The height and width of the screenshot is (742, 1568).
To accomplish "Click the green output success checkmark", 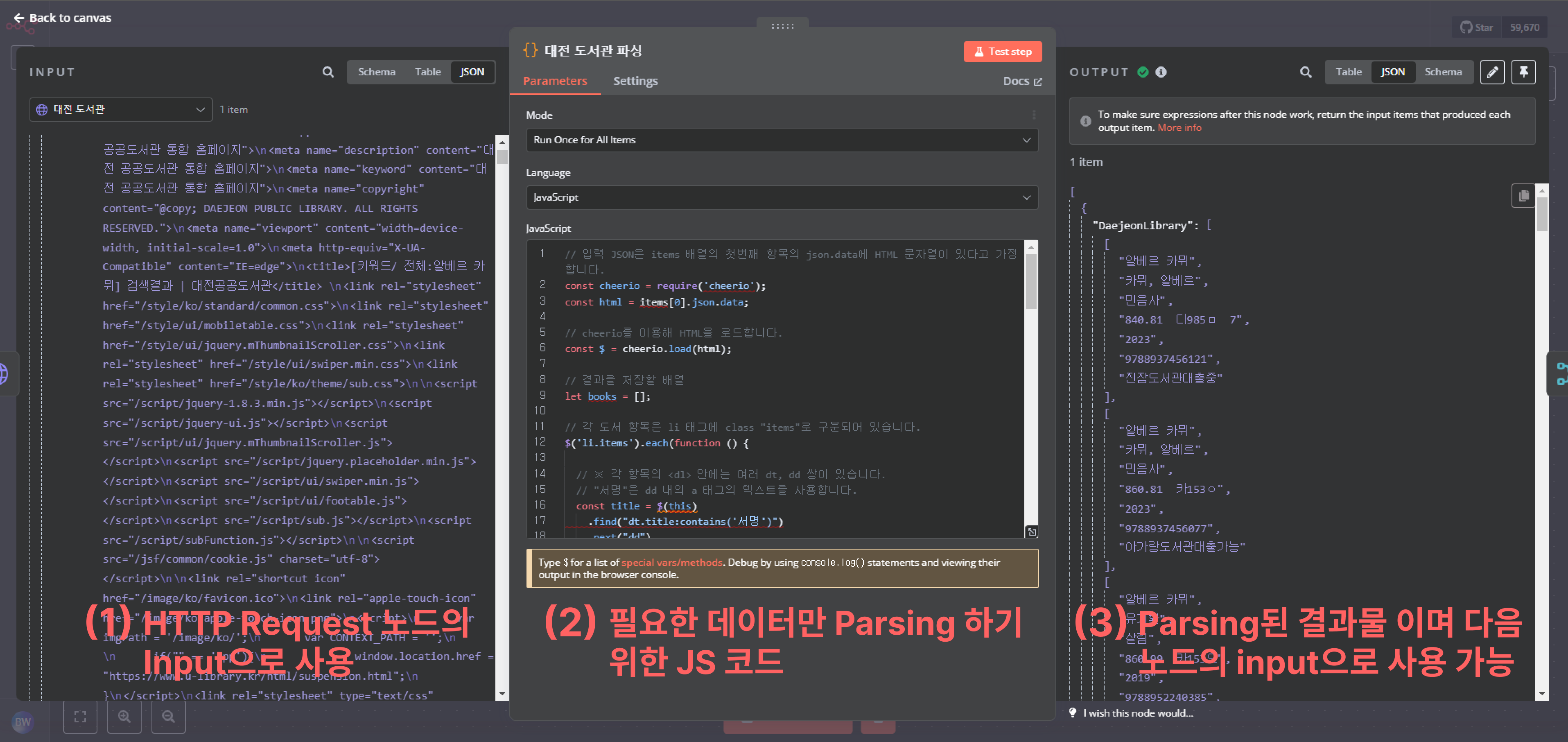I will point(1143,72).
